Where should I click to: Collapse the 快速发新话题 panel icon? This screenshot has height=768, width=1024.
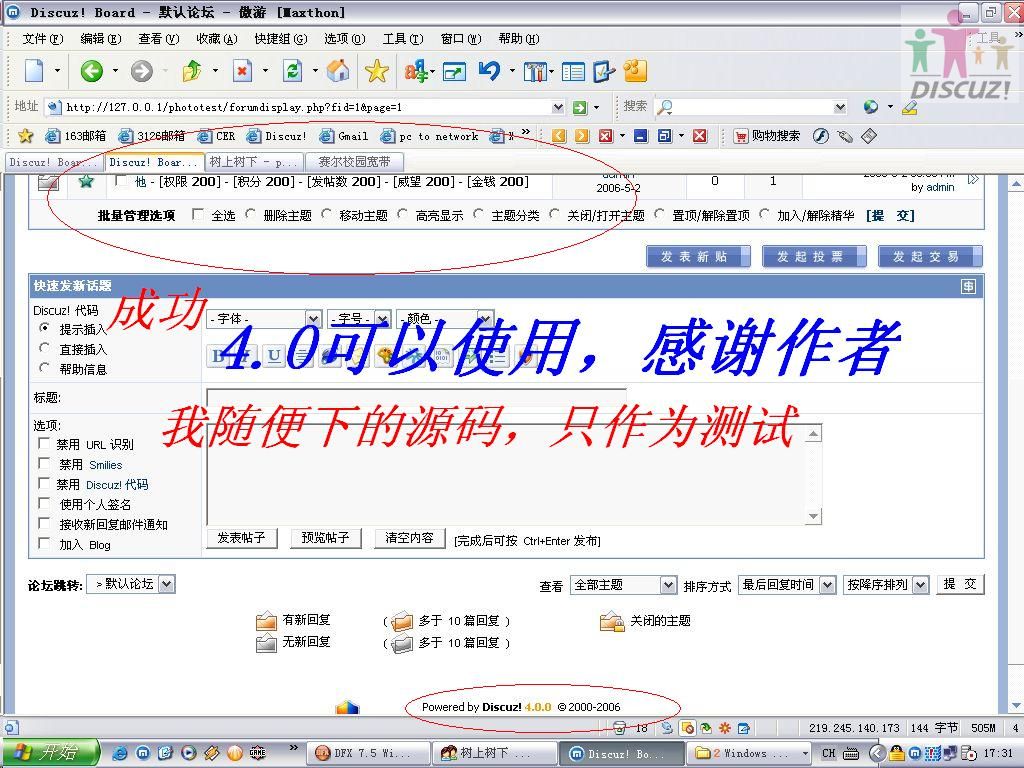pos(968,286)
